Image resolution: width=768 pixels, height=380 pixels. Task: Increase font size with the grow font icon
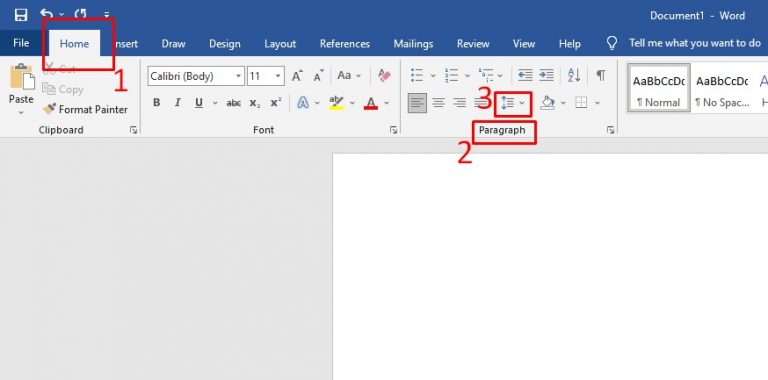297,76
